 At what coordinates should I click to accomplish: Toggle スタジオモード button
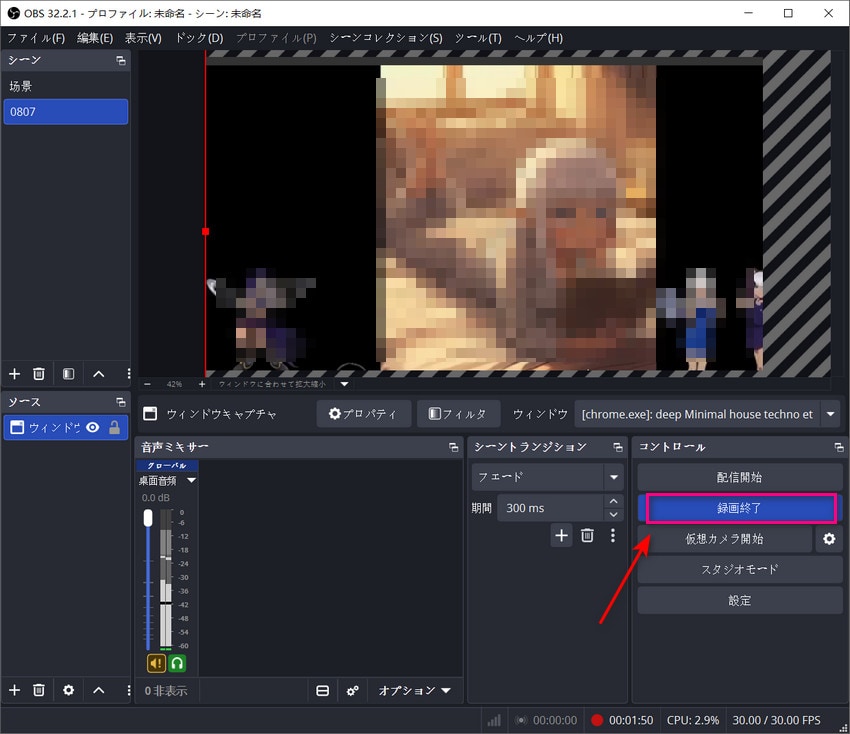click(739, 570)
